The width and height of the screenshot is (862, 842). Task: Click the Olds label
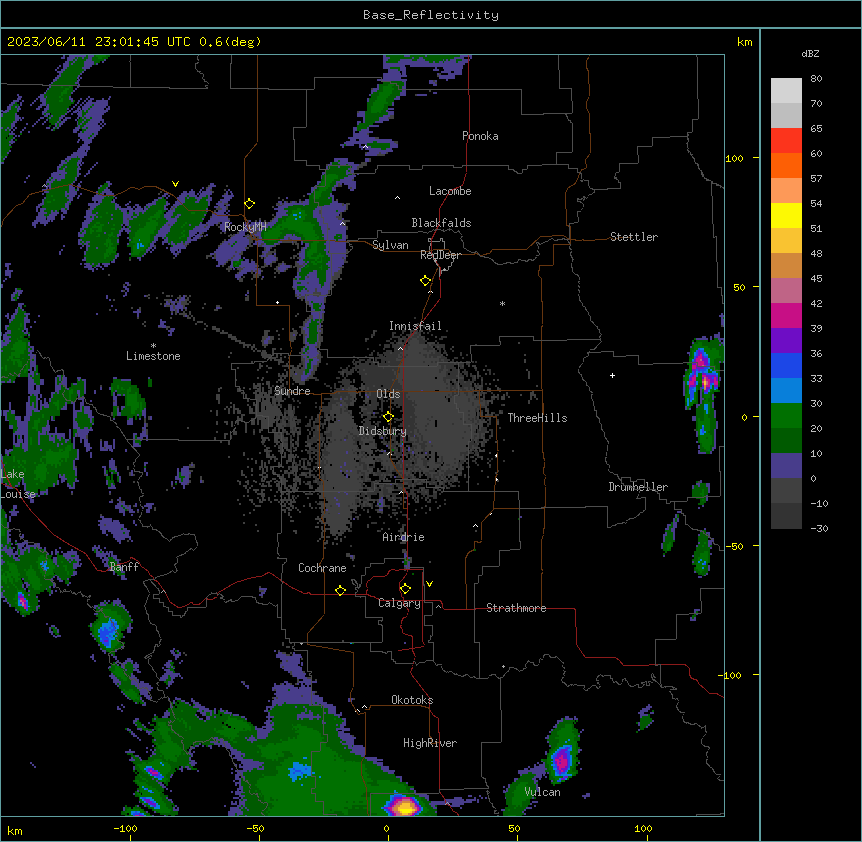pos(388,394)
